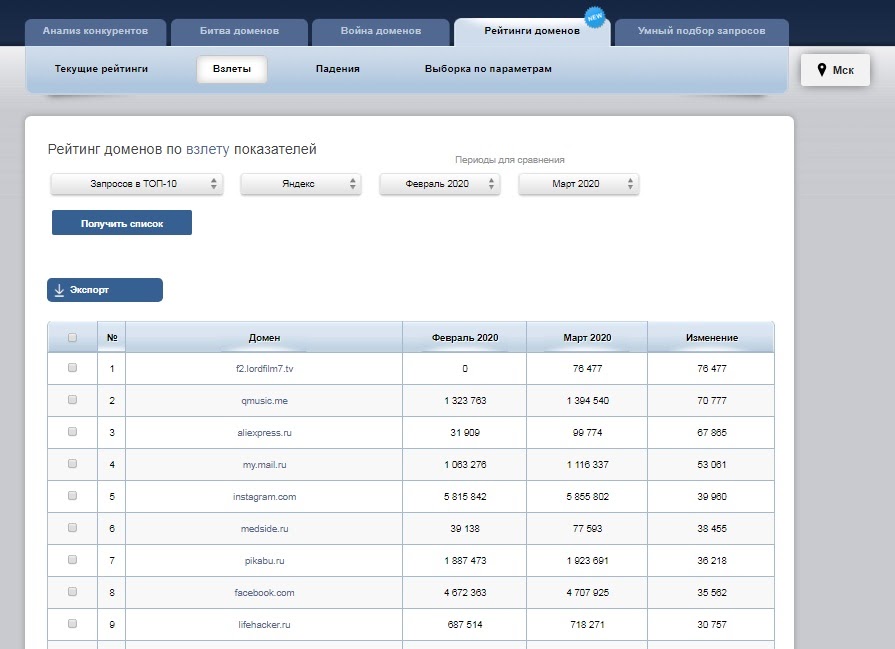Click the location pin icon next to Мск

pyautogui.click(x=821, y=70)
